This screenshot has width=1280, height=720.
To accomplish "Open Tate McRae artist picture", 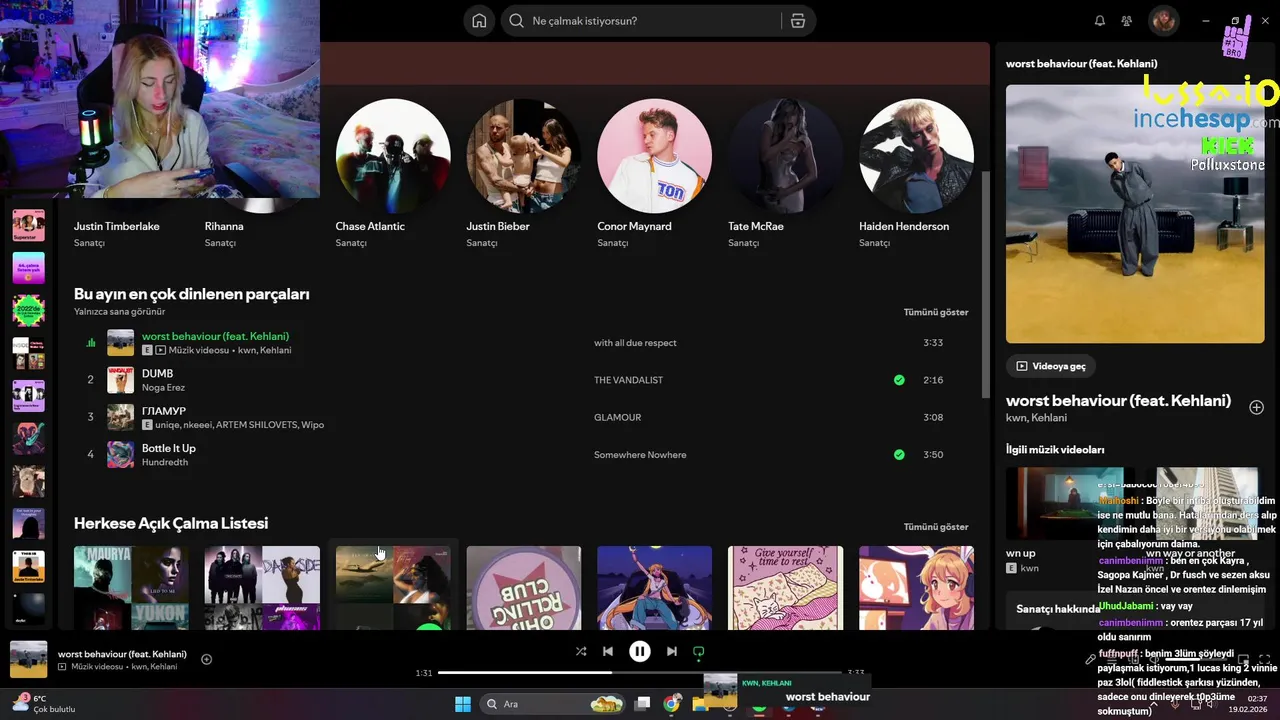I will point(786,156).
